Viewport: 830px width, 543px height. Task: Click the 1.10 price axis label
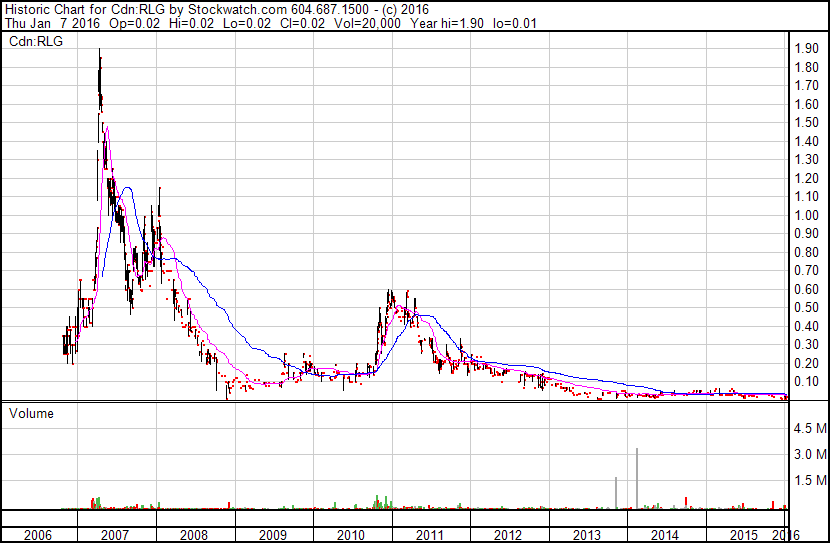coord(807,196)
